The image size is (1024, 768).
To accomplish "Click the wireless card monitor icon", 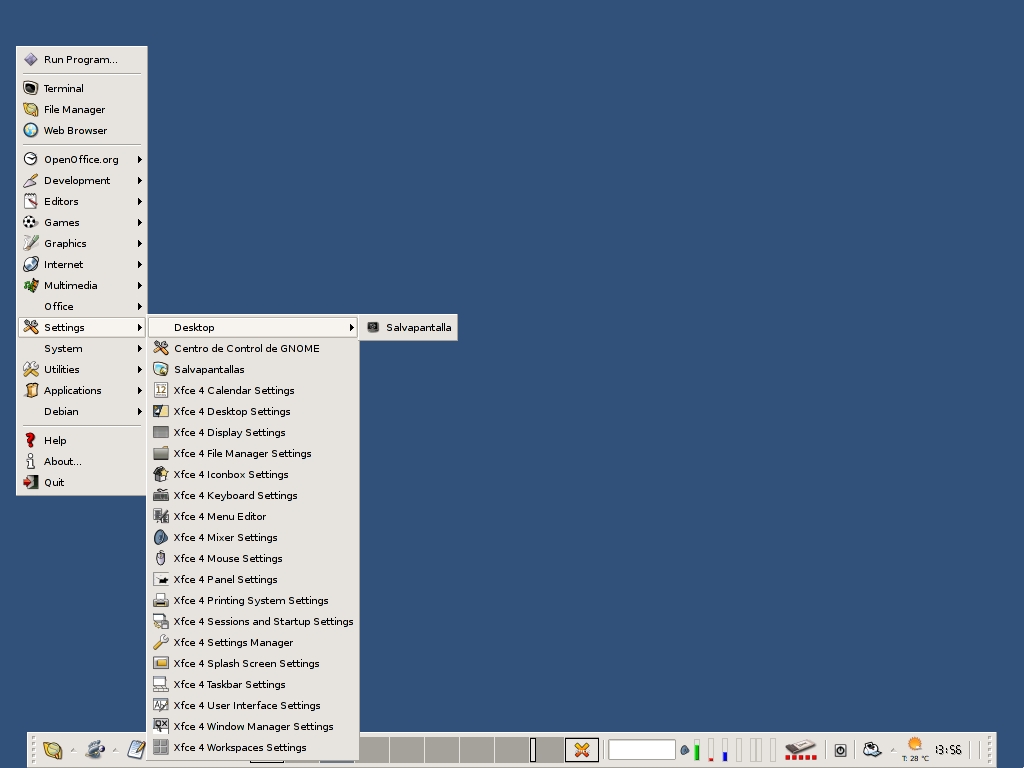I will click(801, 750).
